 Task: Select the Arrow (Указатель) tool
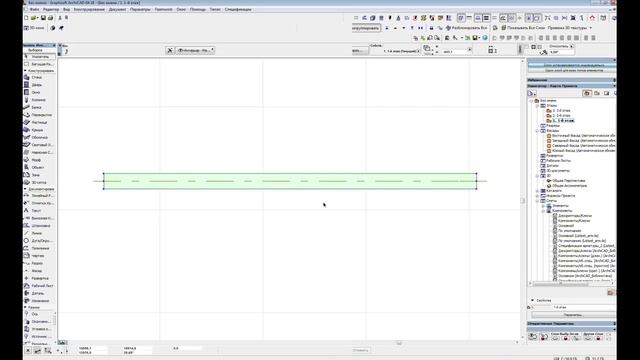(40, 56)
